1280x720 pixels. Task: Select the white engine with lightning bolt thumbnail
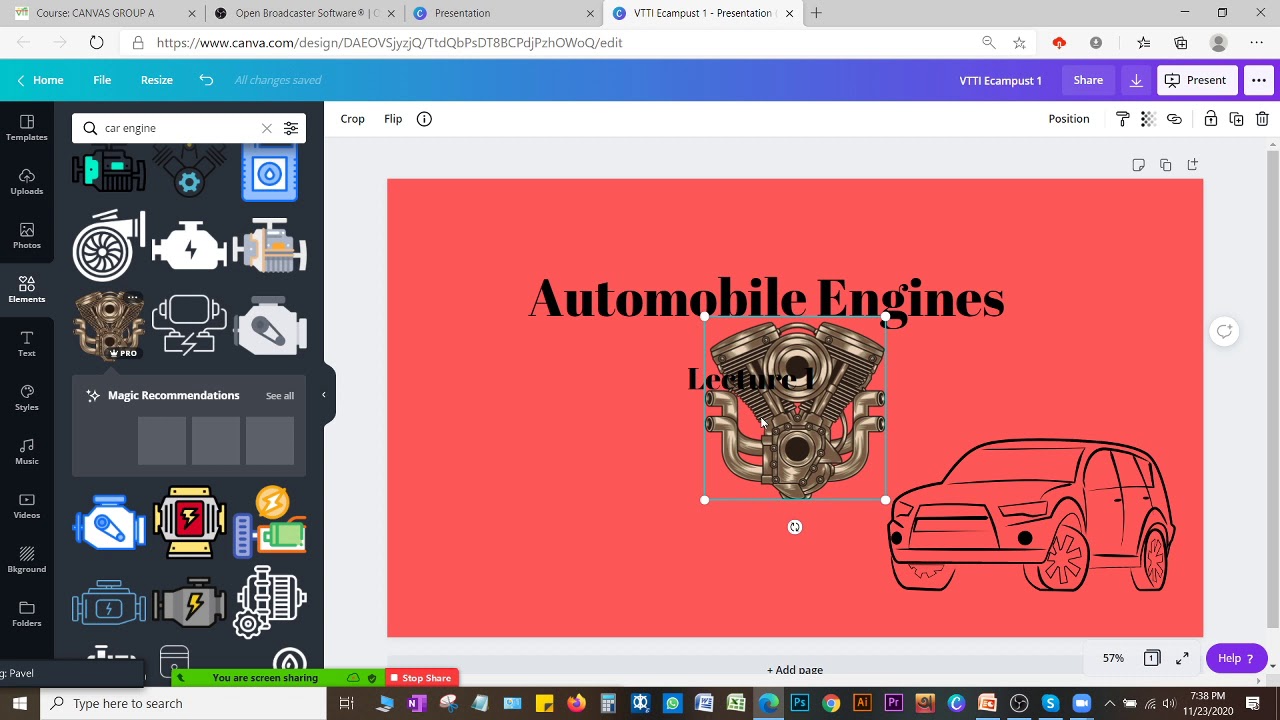(189, 246)
